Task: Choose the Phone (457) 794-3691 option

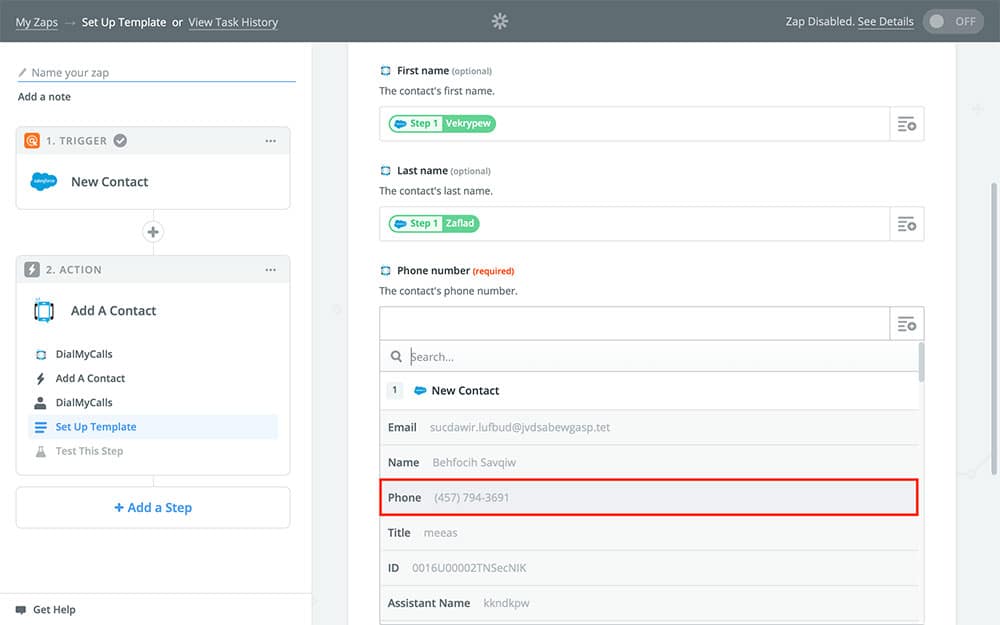Action: [649, 498]
